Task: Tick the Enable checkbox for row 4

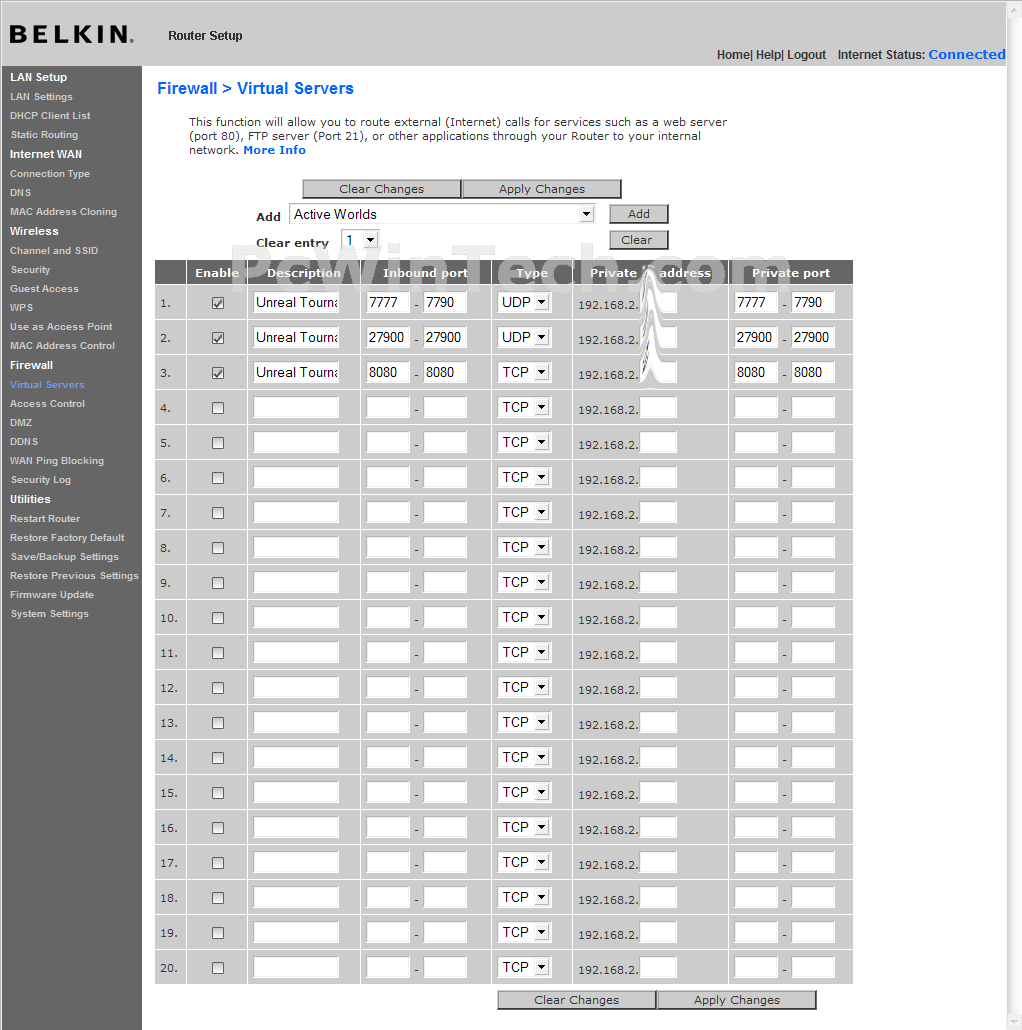Action: 218,408
